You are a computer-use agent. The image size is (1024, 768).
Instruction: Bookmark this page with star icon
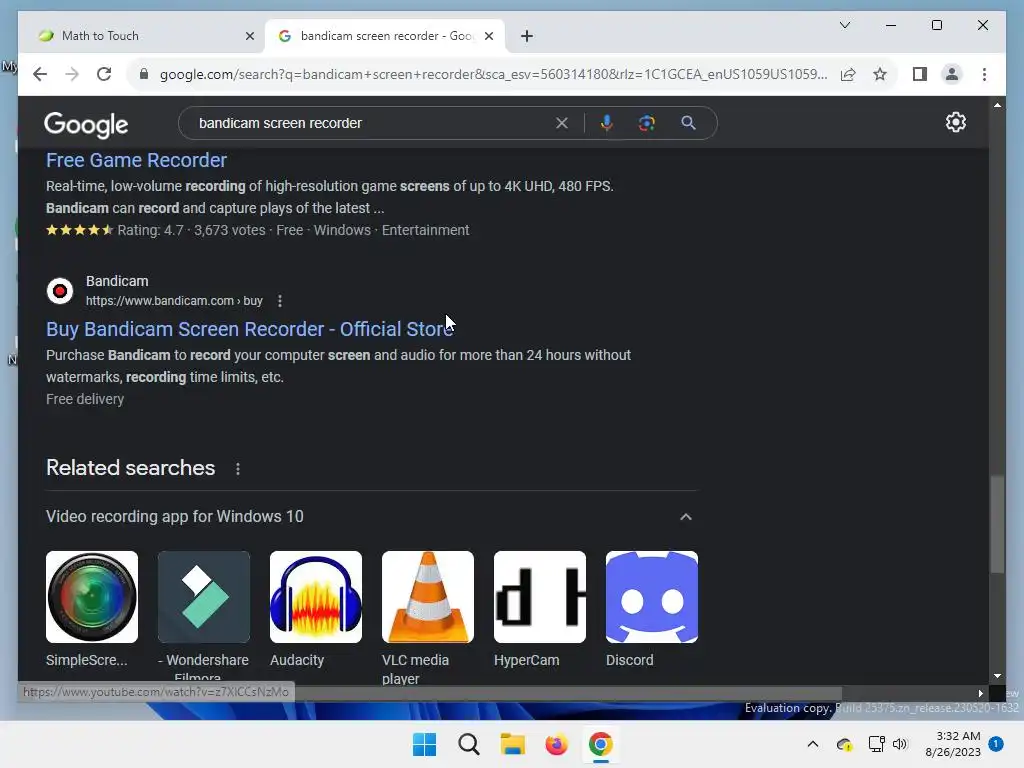pos(880,74)
